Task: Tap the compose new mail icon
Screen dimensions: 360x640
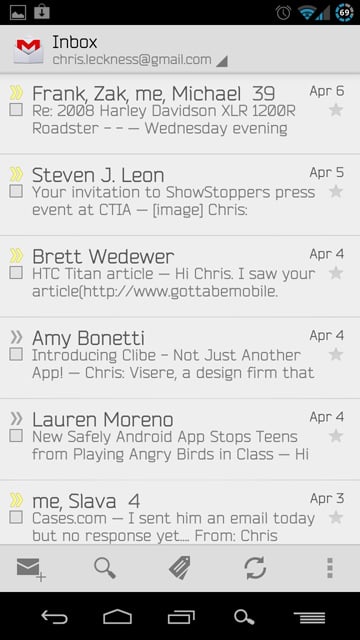Action: (x=31, y=569)
